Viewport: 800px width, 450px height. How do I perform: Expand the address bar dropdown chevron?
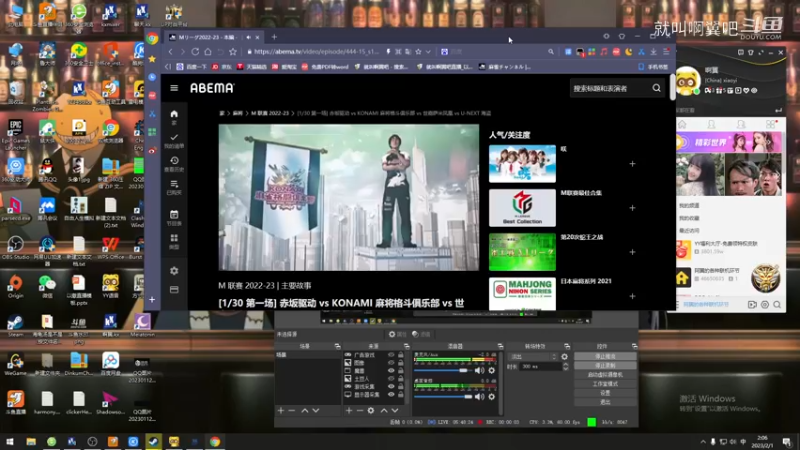coord(428,52)
